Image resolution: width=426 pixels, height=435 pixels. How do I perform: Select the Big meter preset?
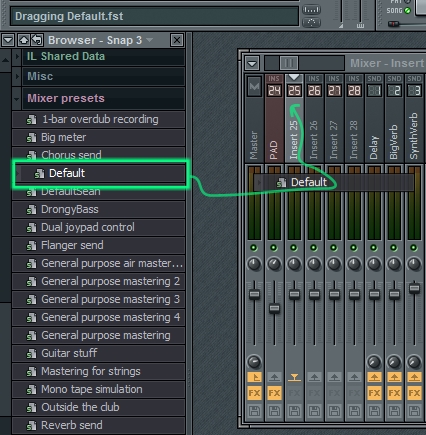[x=98, y=137]
